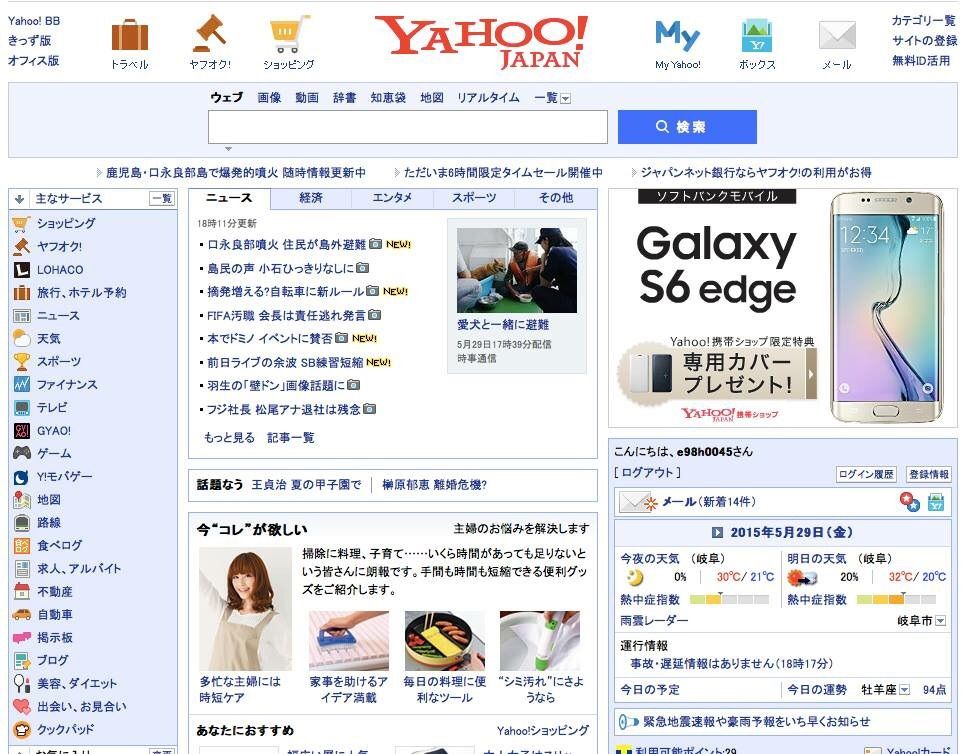968x754 pixels.
Task: Open 榊原郁恵 離婚危機? trending link
Action: 435,485
